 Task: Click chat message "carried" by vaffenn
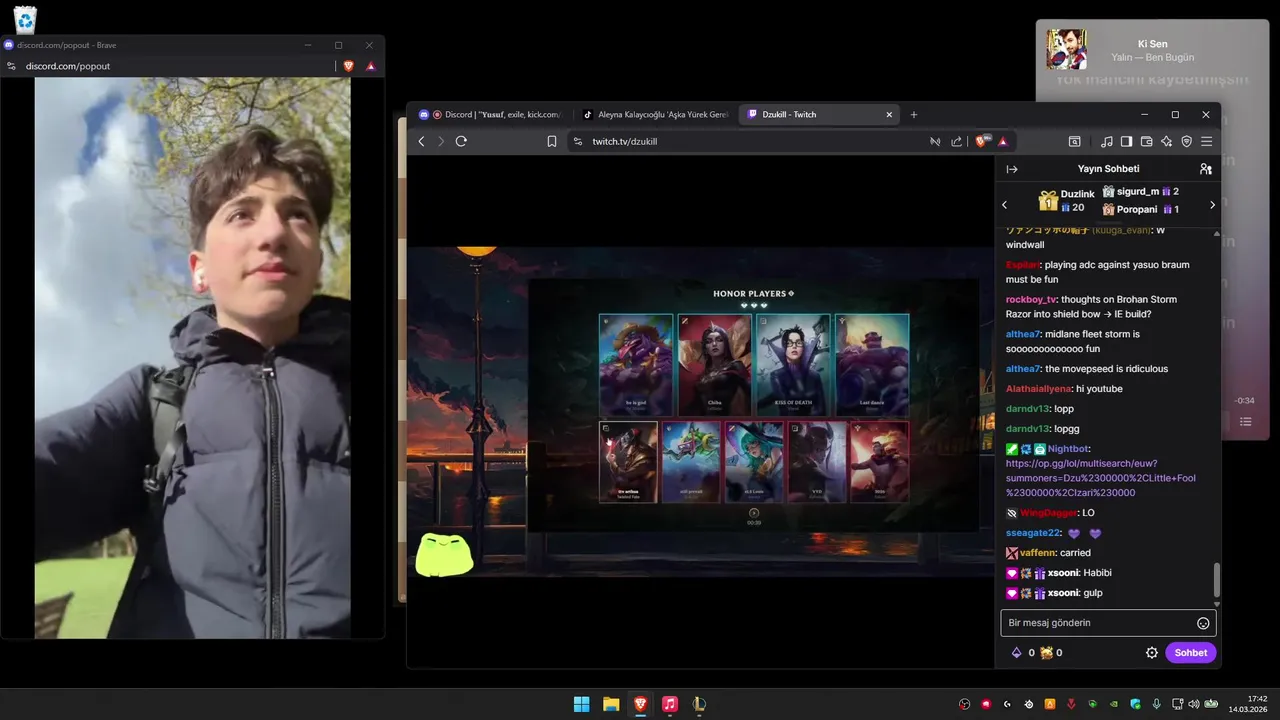(x=1075, y=553)
